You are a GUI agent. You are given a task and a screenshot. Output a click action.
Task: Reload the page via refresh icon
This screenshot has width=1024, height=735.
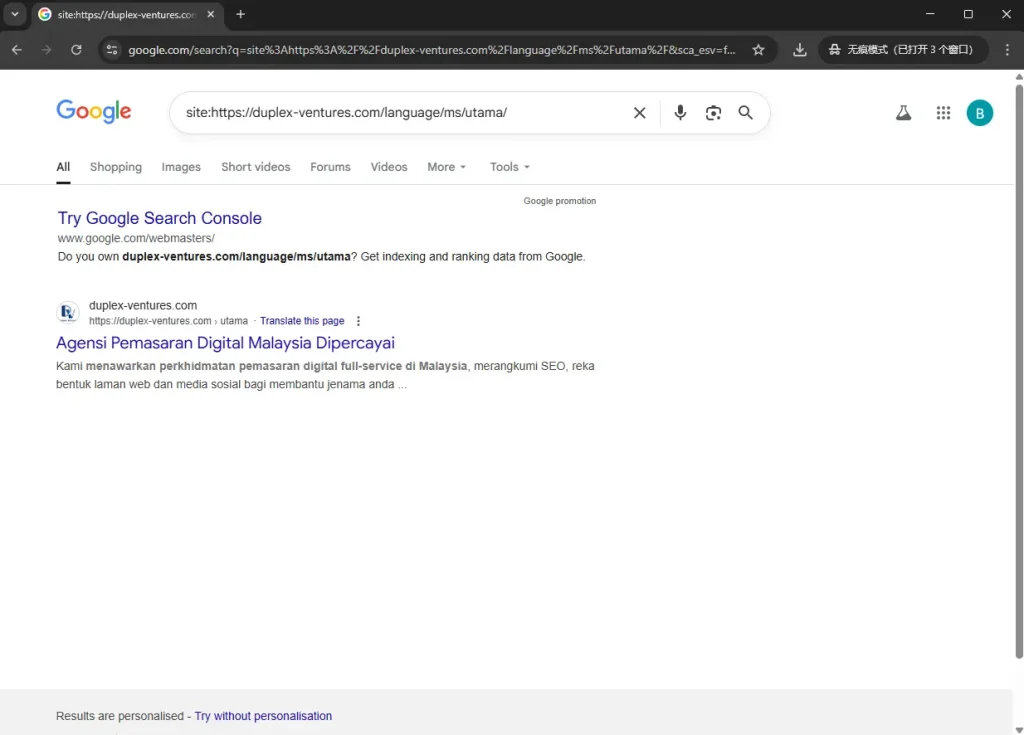[x=76, y=49]
